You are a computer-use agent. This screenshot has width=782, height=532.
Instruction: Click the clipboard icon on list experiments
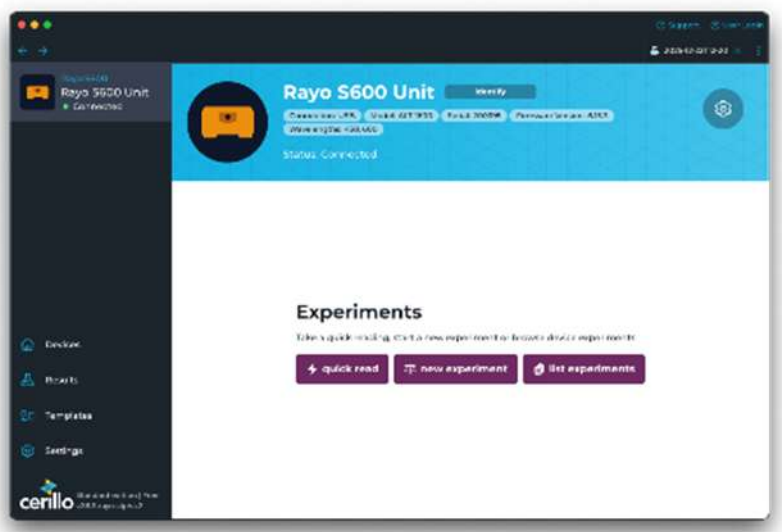coord(539,369)
